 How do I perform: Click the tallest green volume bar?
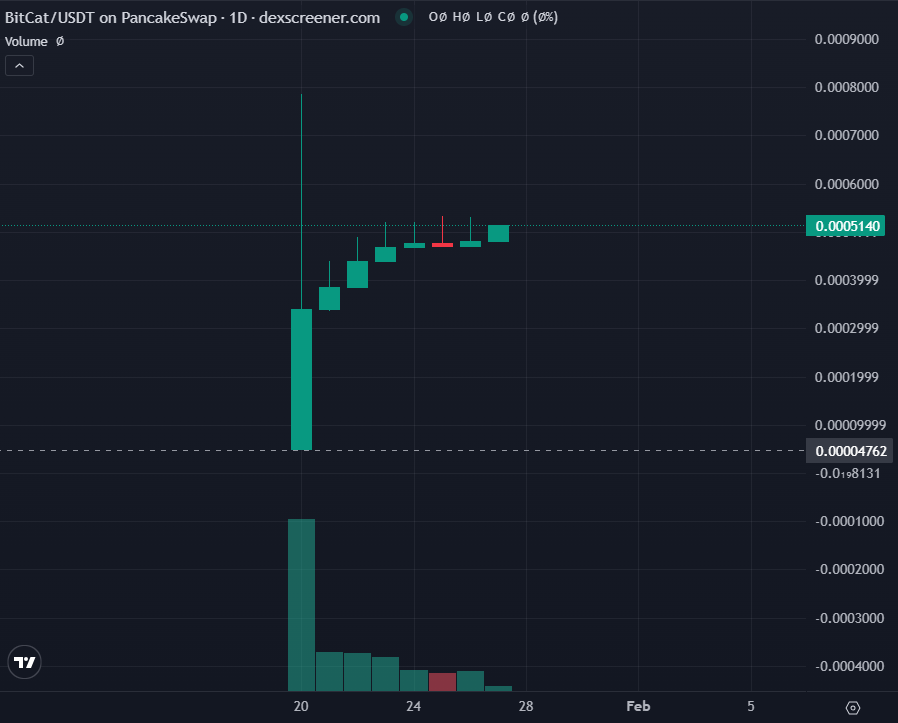pos(301,604)
